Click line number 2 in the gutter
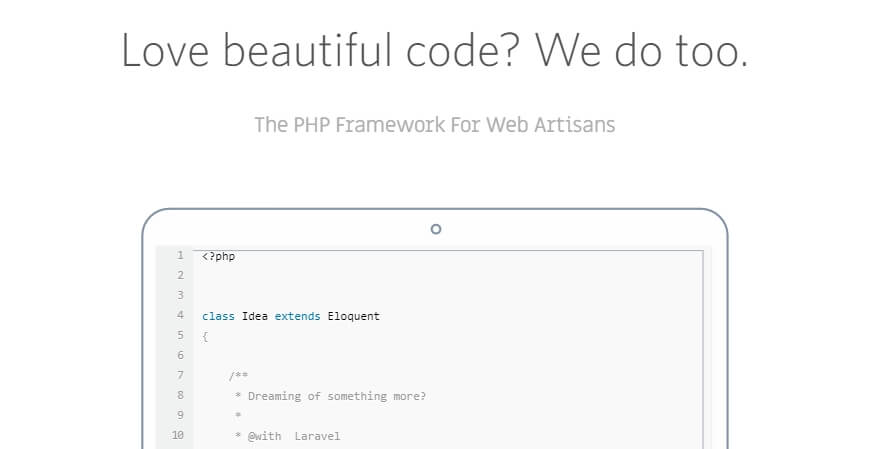This screenshot has height=449, width=878. (x=180, y=275)
